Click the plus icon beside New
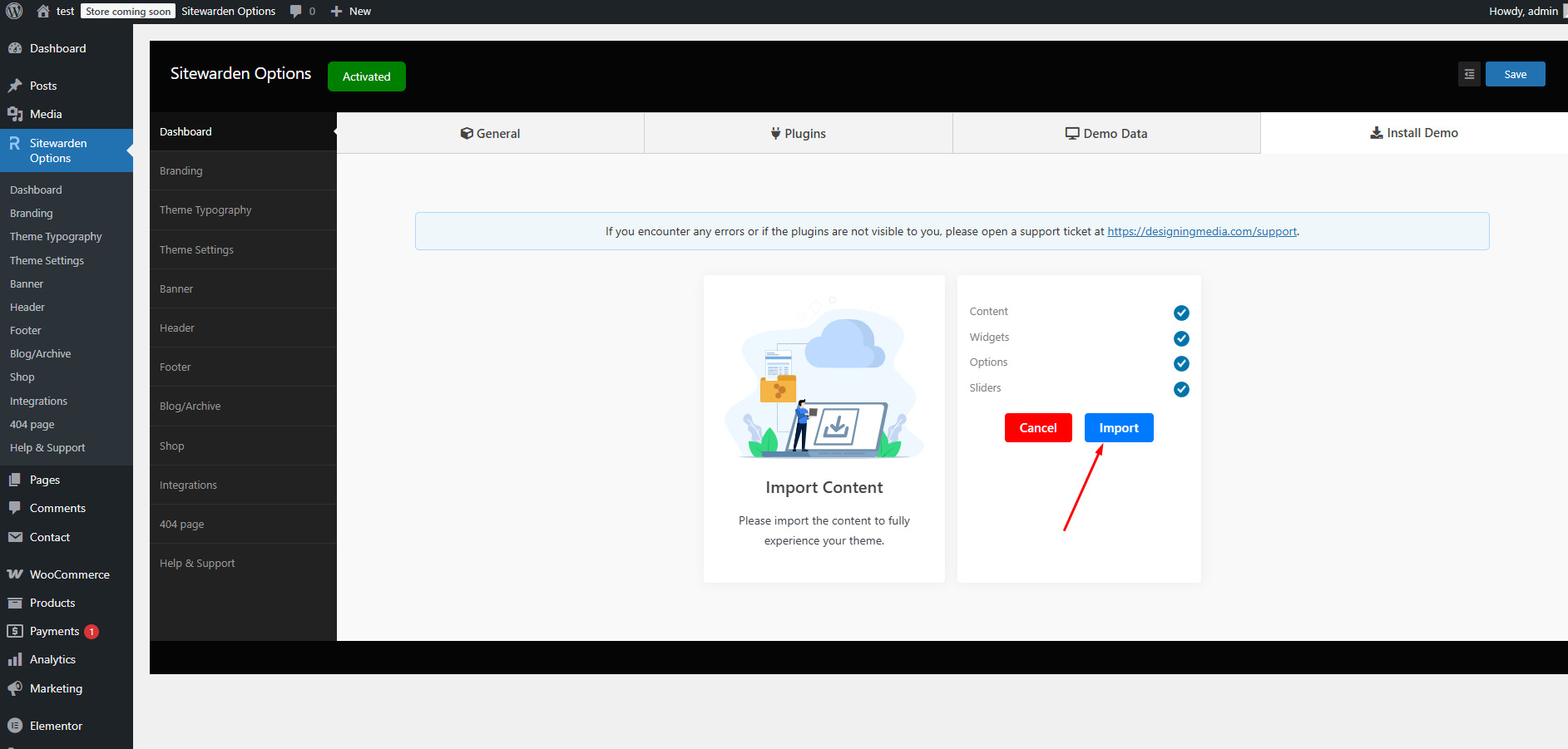Screen dimensions: 1568x749 click(x=337, y=12)
